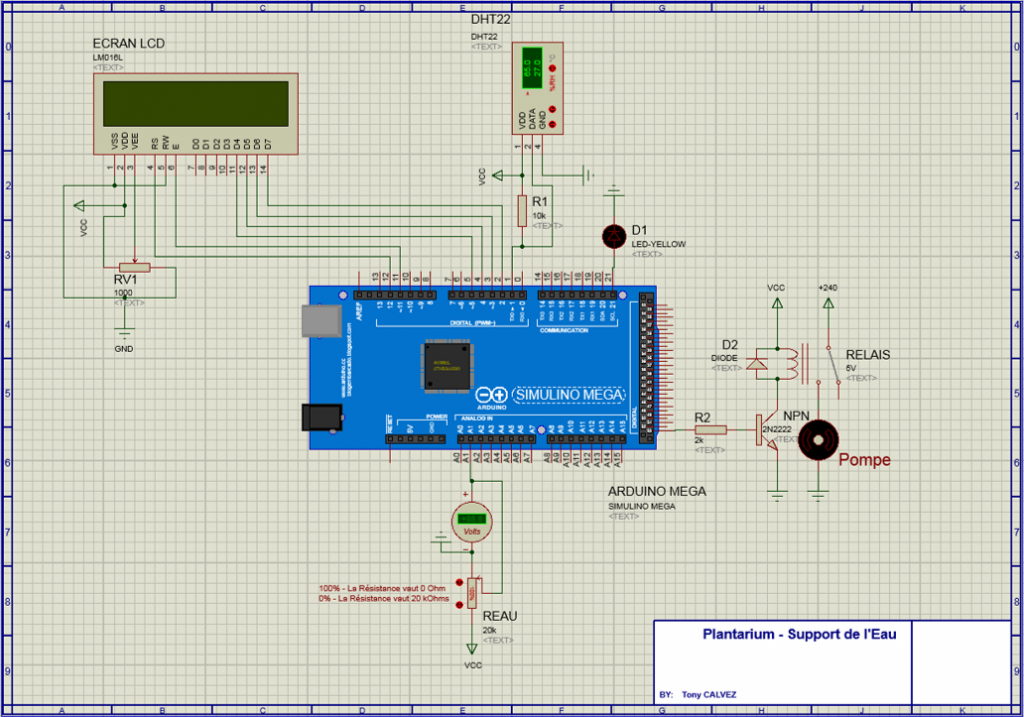Click the 'REAU' label
The width and height of the screenshot is (1024, 717).
point(500,616)
